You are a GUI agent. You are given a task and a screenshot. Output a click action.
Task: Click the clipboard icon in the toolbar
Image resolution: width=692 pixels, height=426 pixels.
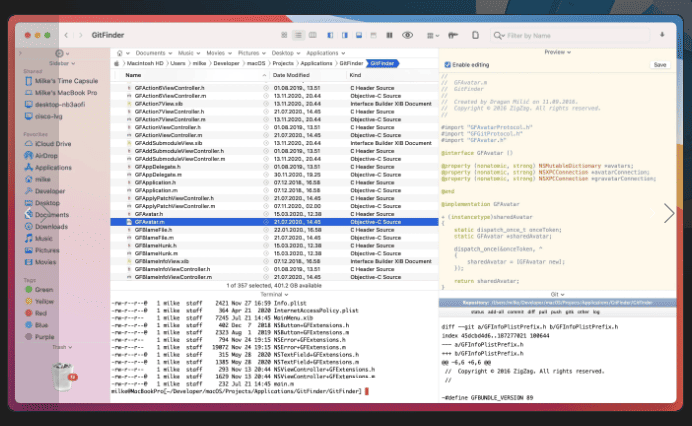475,35
